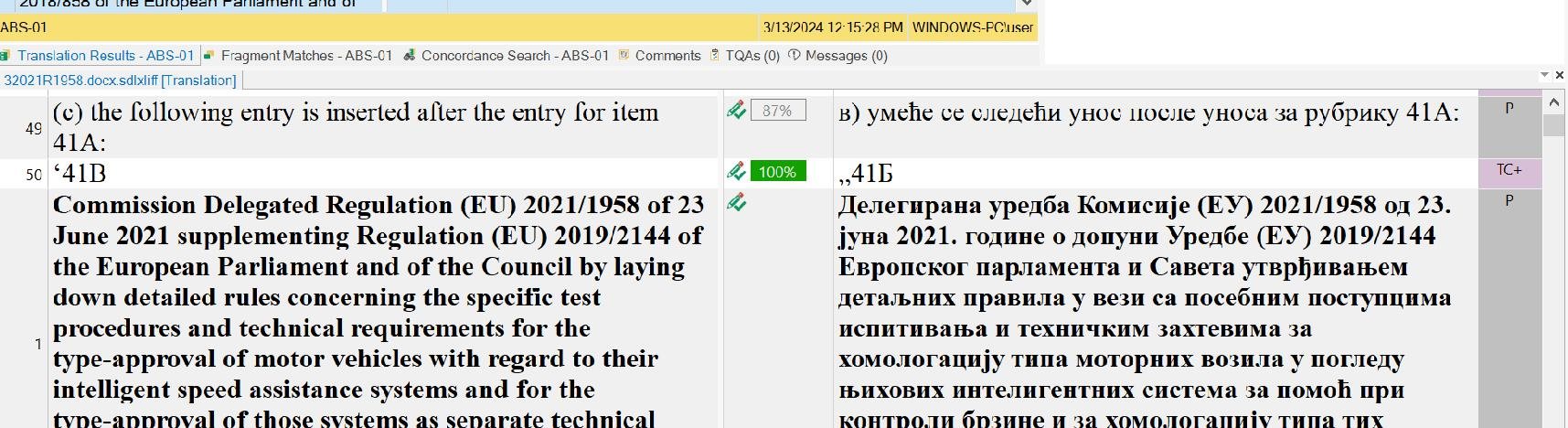Click the Comments tab icon
This screenshot has height=428, width=1568.
pos(624,55)
